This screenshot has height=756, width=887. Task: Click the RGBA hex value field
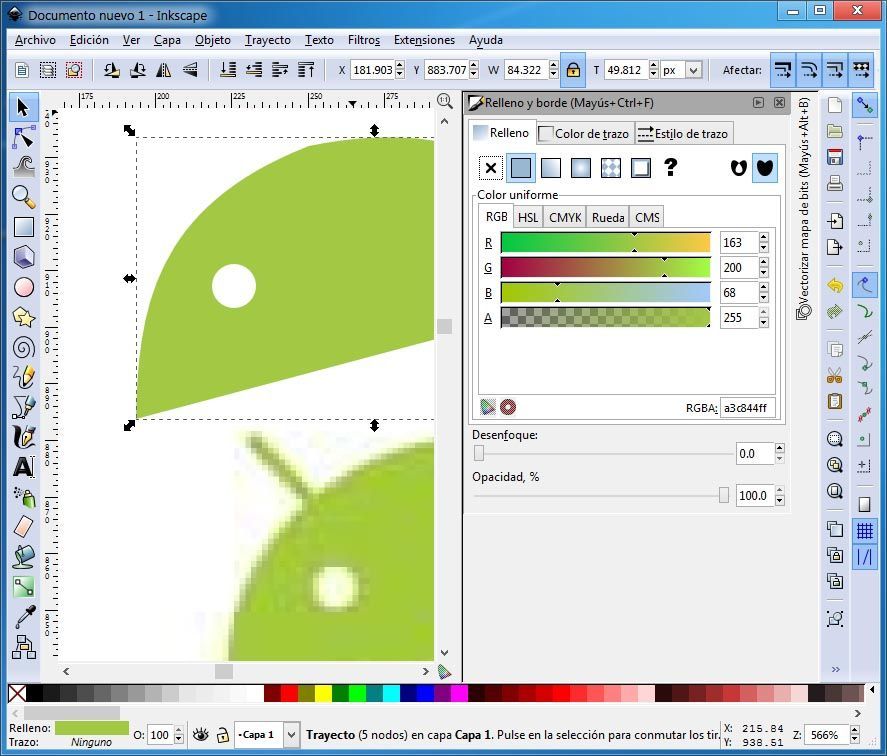point(747,408)
